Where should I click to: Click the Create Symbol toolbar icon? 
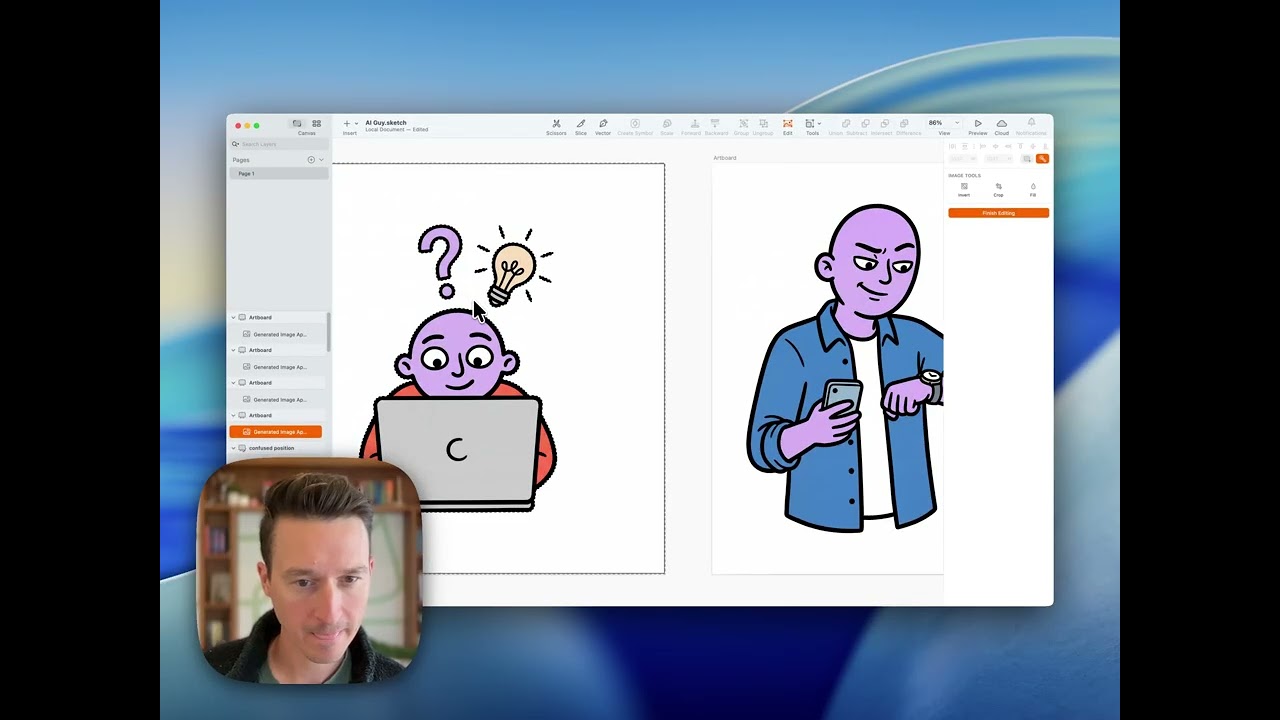635,124
